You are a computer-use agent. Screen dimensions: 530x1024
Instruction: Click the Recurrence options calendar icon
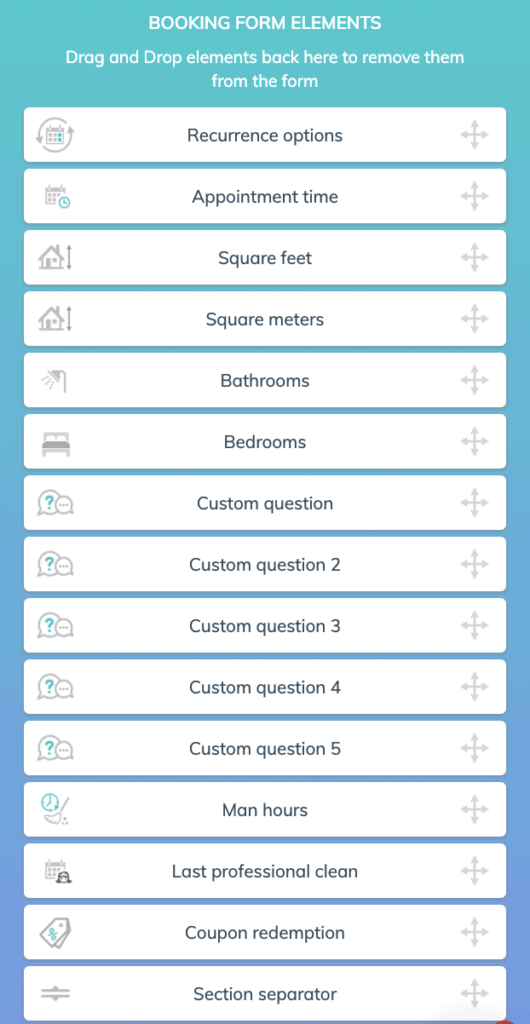[55, 135]
